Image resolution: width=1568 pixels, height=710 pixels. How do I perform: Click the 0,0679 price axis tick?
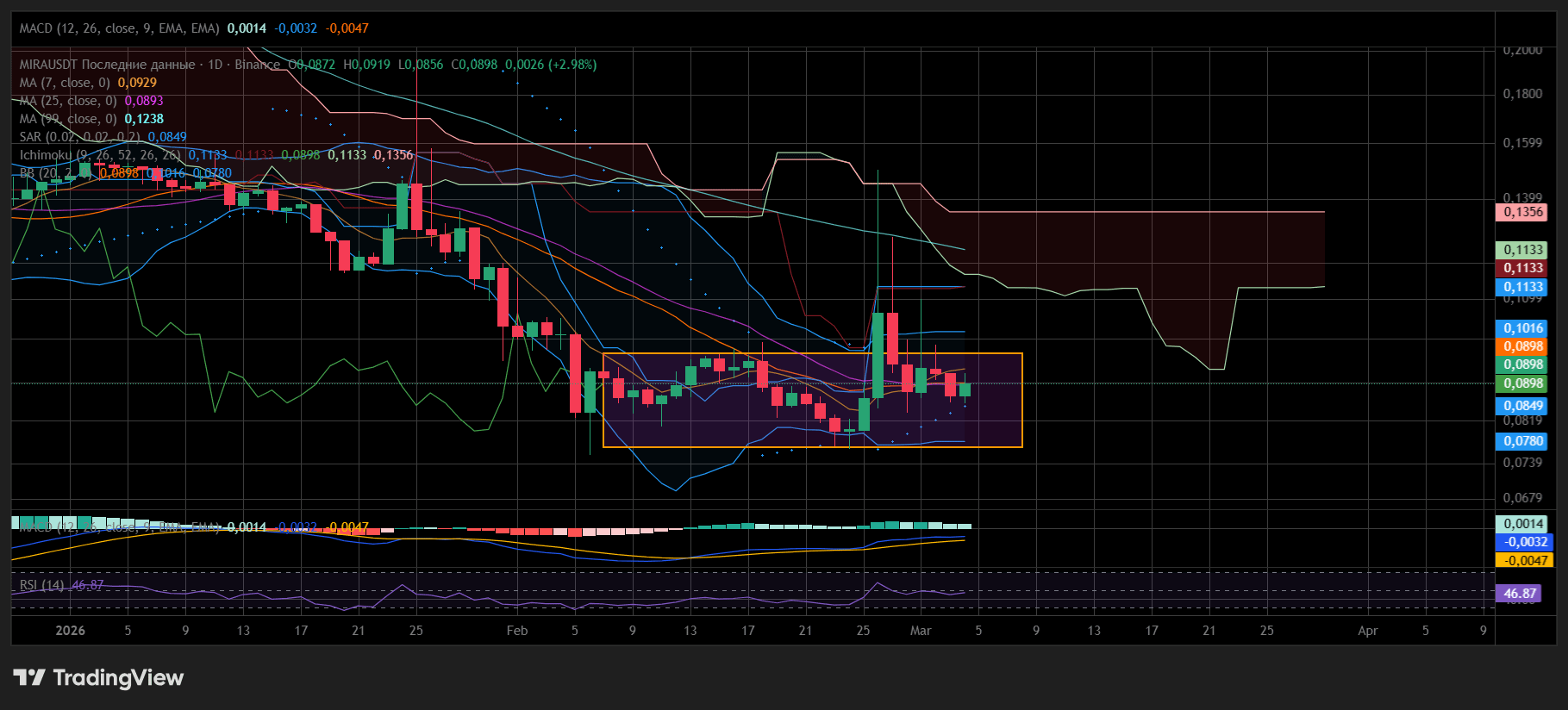tap(1522, 498)
